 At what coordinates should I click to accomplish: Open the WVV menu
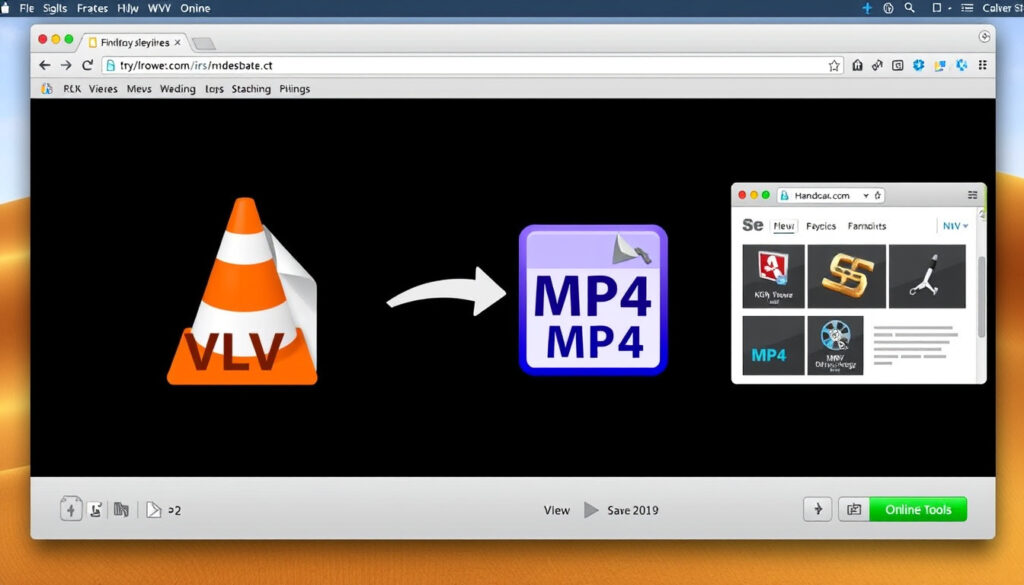coord(159,8)
